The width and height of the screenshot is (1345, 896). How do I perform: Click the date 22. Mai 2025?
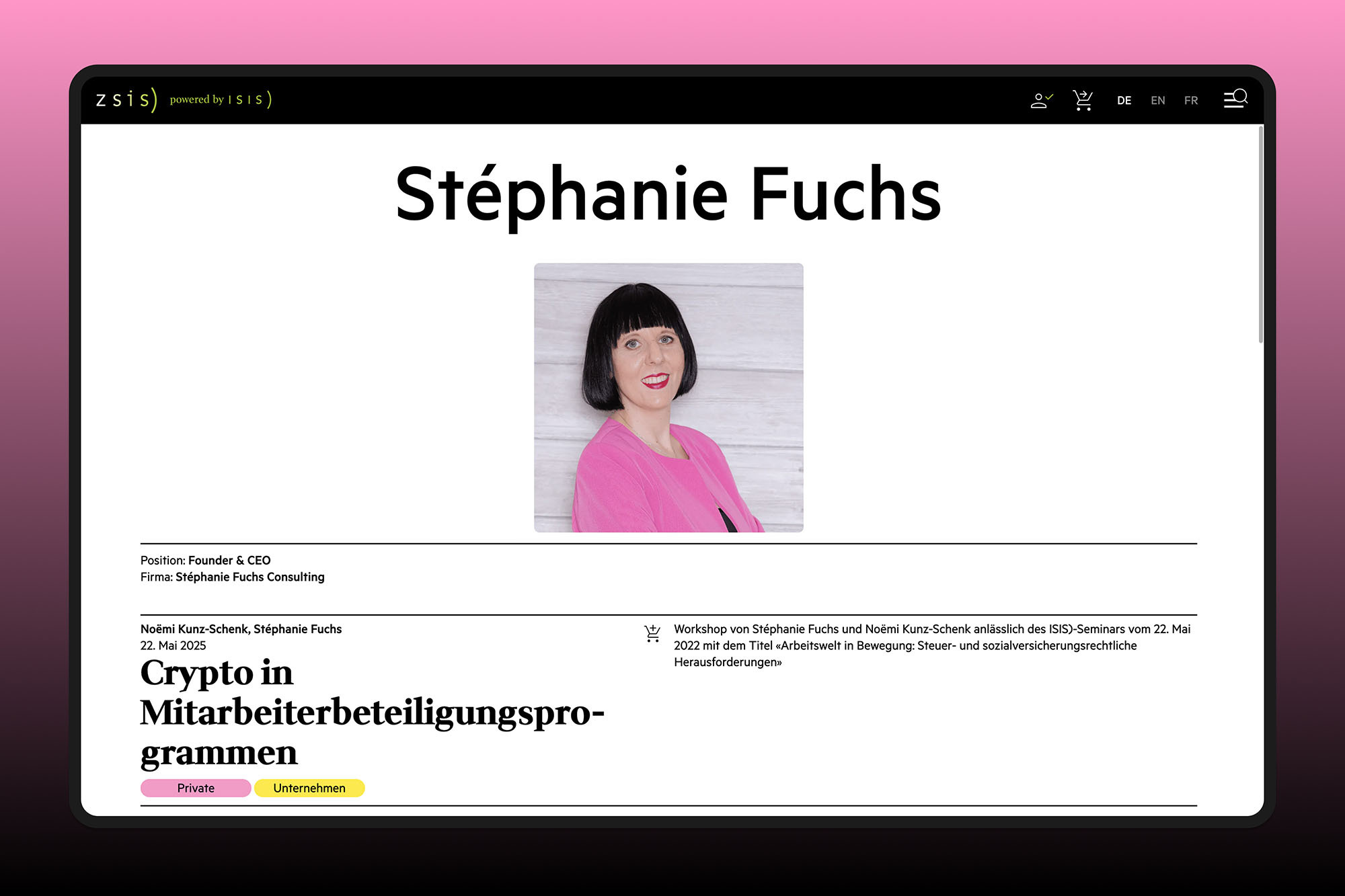click(173, 645)
